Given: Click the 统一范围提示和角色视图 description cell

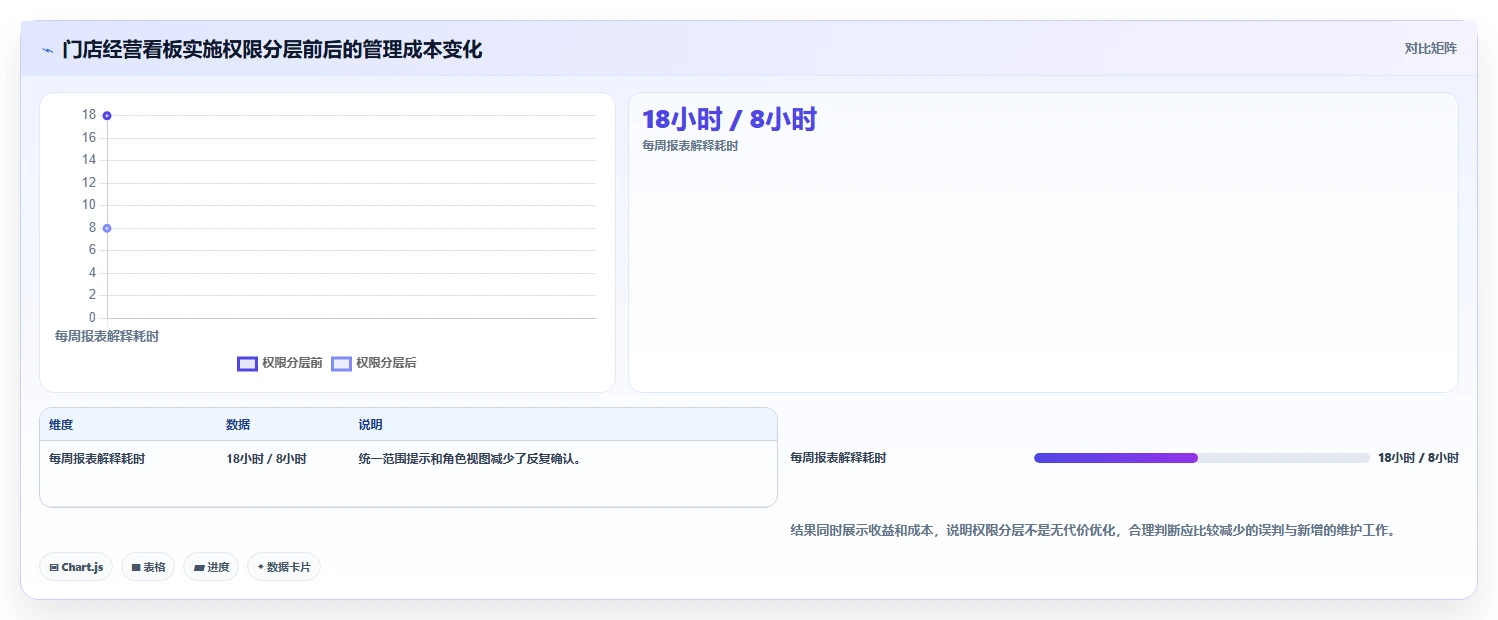Looking at the screenshot, I should (x=470, y=459).
